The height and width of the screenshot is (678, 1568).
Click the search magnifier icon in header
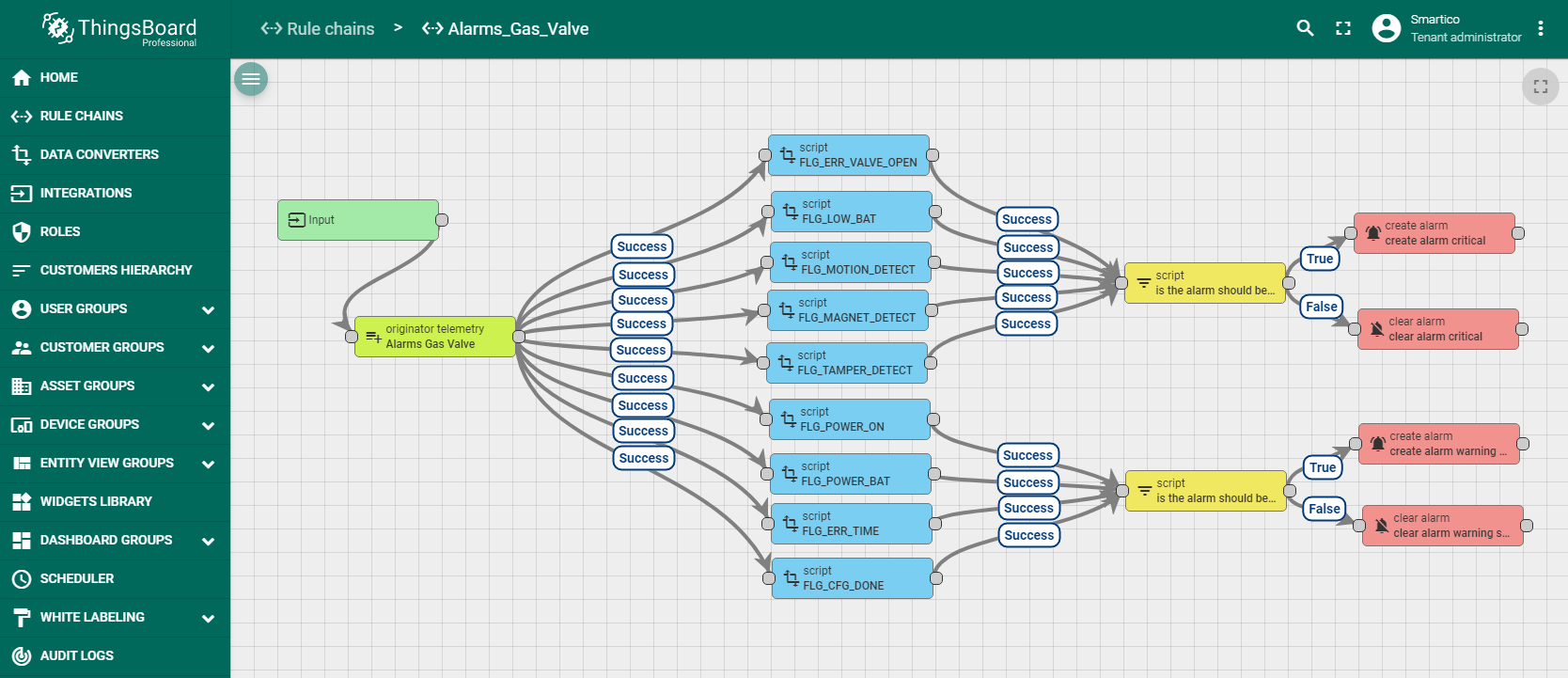point(1305,28)
